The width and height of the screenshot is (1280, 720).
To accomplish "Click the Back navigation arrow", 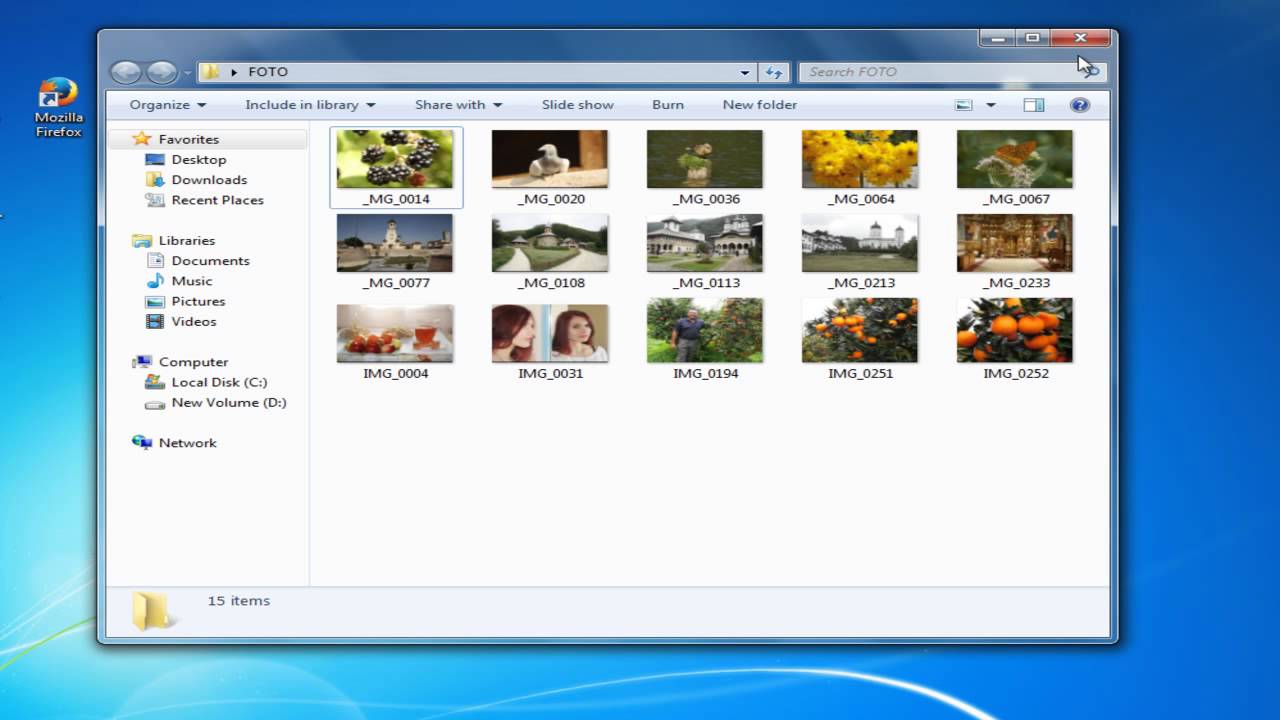I will point(126,72).
